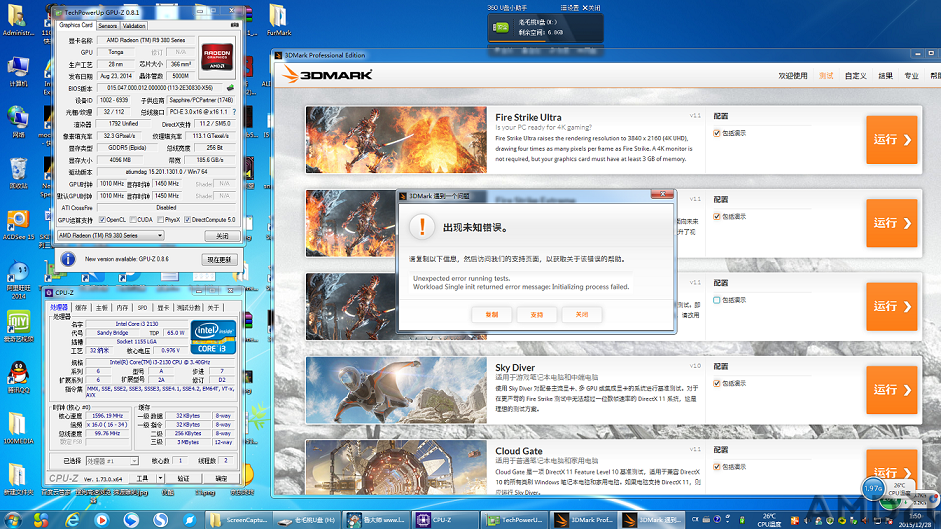
Task: Click 验证 (Validate) button in CPU-Z
Action: point(183,479)
